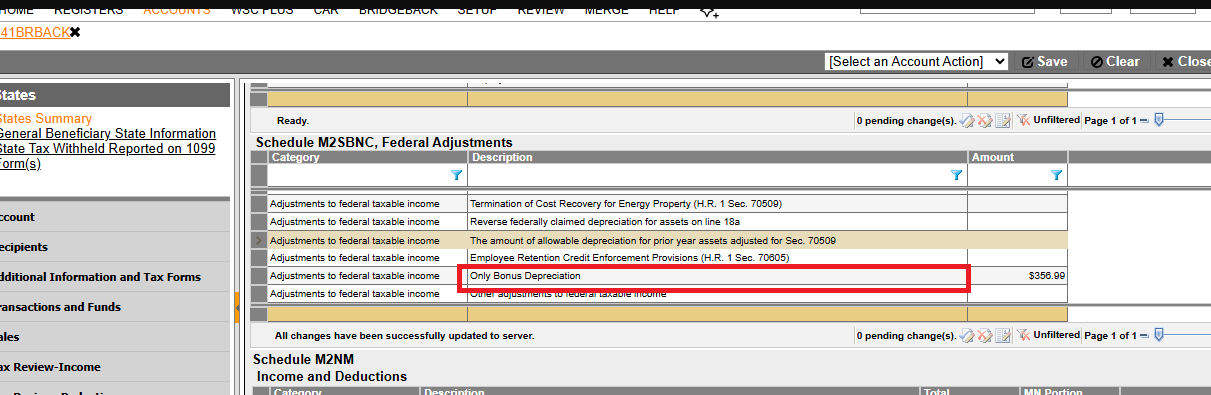Open the BRIDGEBACK menu
The image size is (1211, 395).
point(397,10)
